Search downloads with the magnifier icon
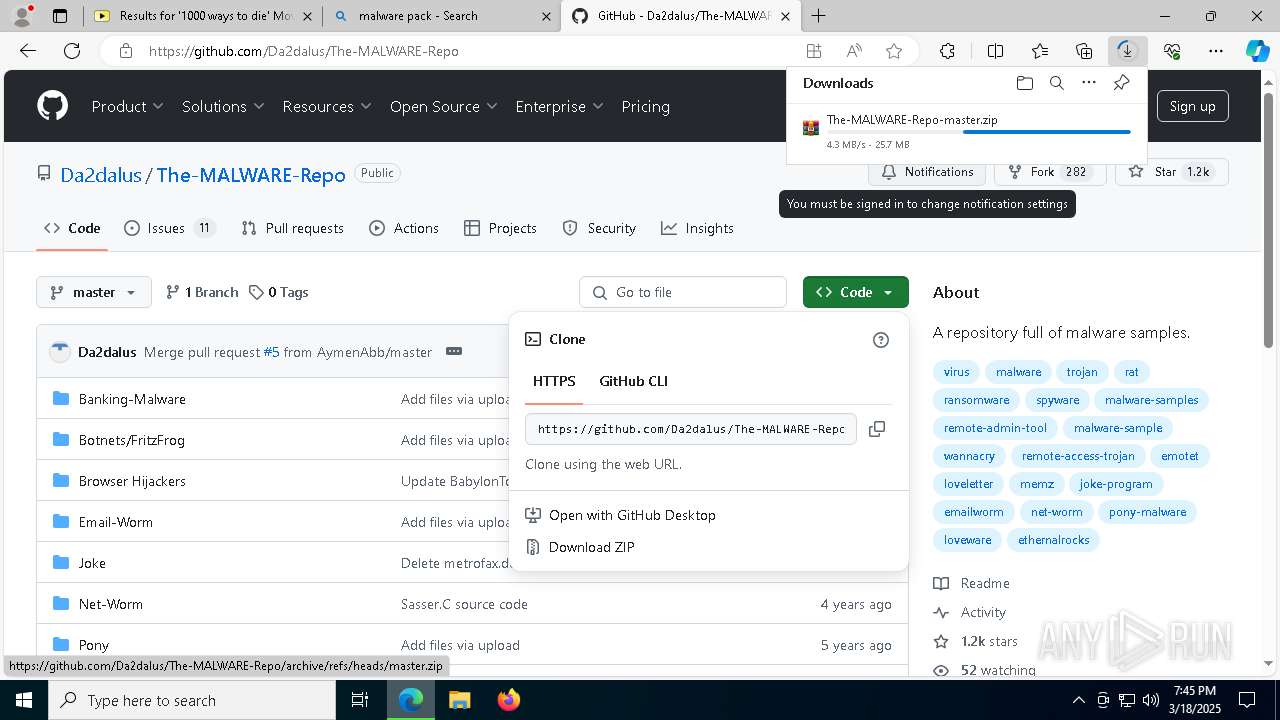 coord(1056,83)
